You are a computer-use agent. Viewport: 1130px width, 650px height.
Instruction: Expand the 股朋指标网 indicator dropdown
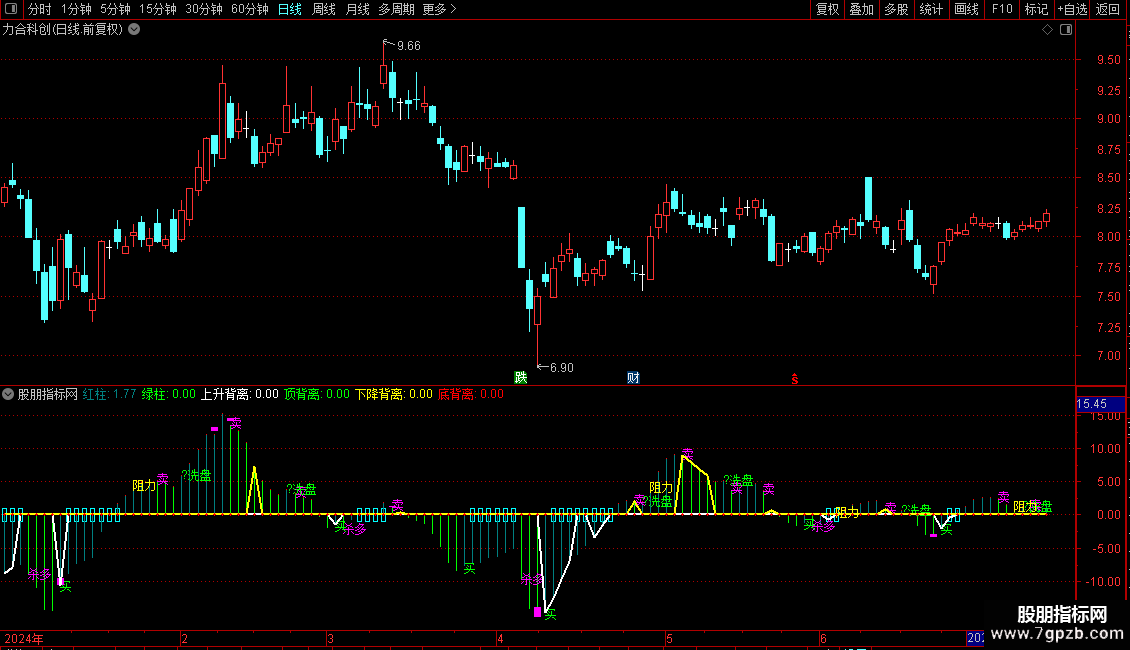coord(8,394)
